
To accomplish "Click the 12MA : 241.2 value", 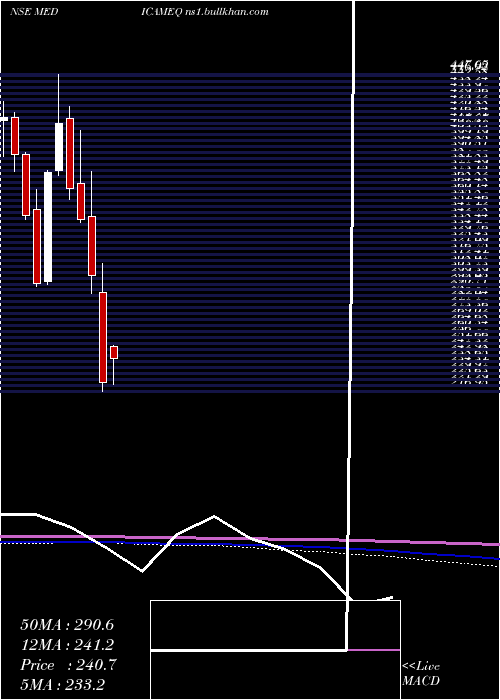I will coord(67,645).
